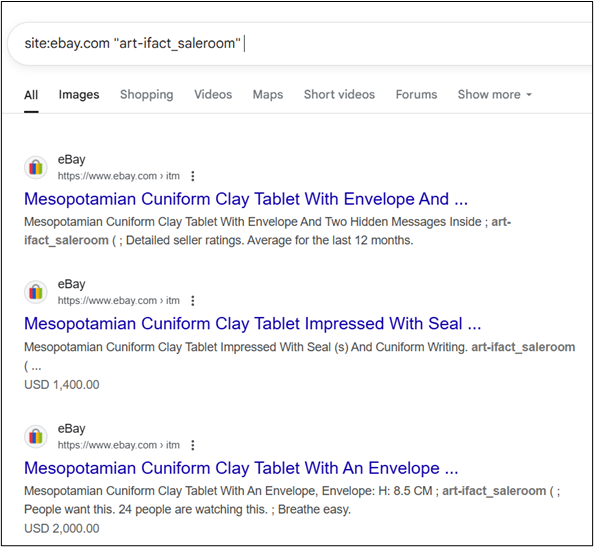
Task: Expand the Show more dropdown
Action: point(495,95)
